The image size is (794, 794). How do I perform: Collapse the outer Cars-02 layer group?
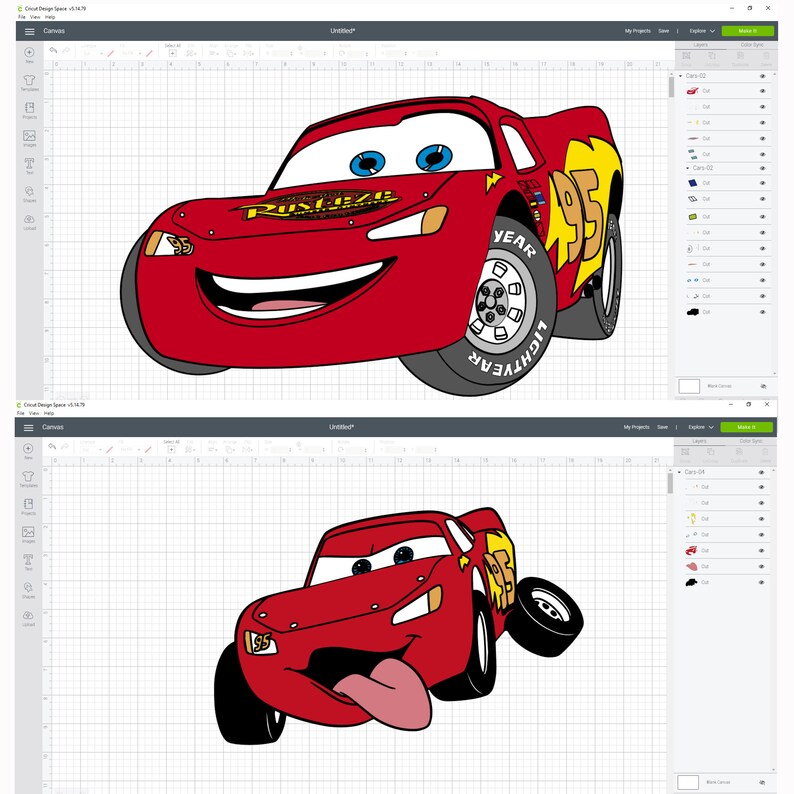[x=681, y=76]
